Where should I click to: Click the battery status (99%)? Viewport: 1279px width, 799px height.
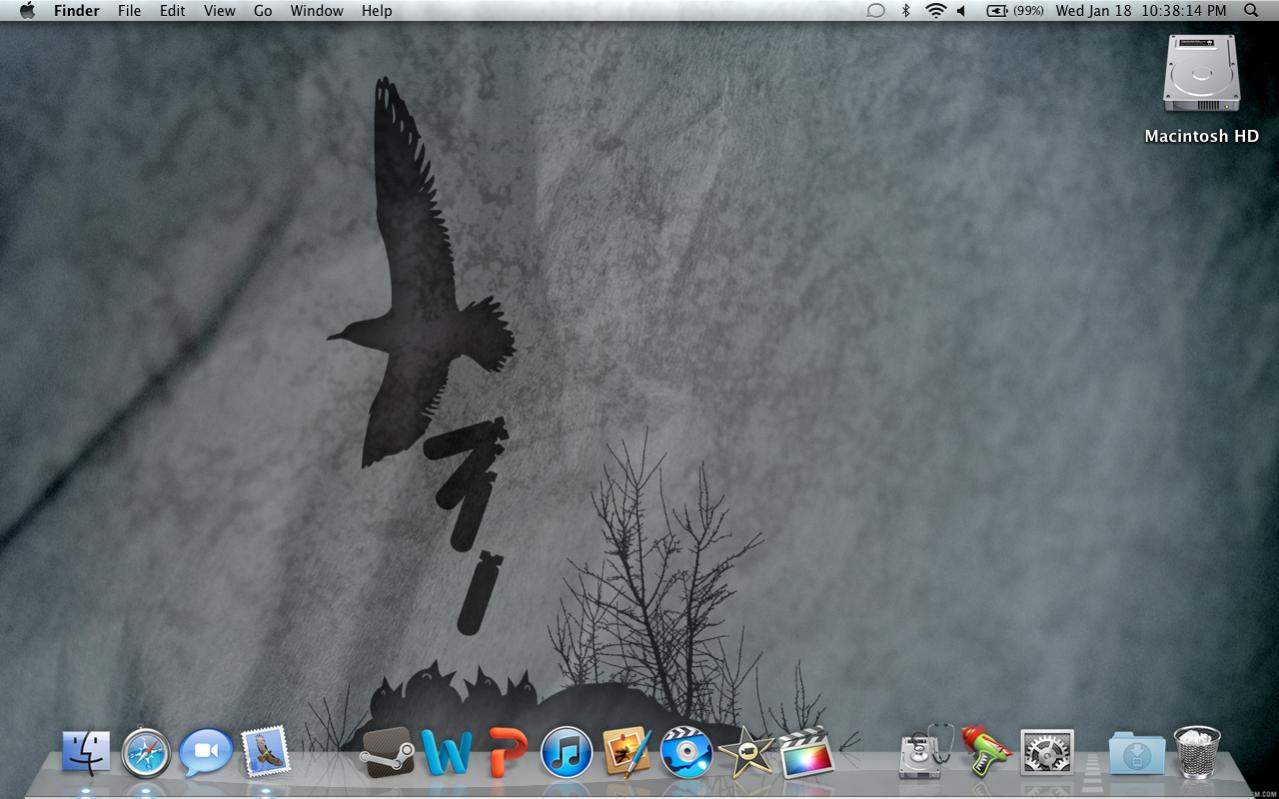coord(1014,11)
